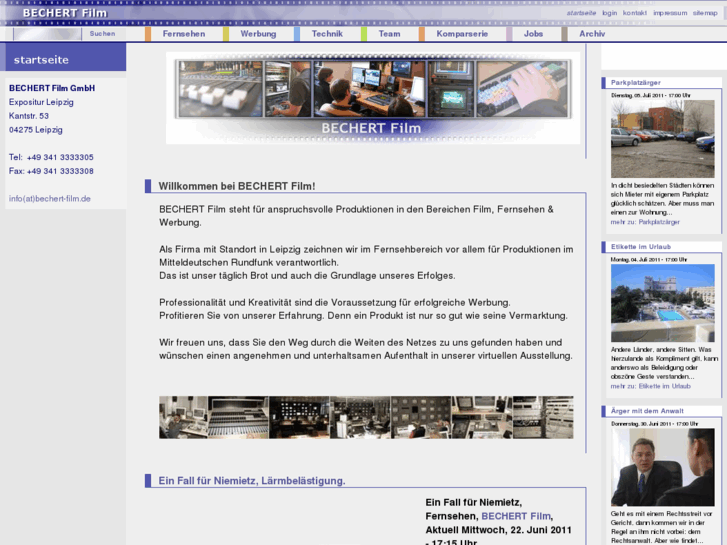Click the Ärger mit dem Anwalt lawyer thumbnail
This screenshot has width=727, height=545.
pos(663,467)
